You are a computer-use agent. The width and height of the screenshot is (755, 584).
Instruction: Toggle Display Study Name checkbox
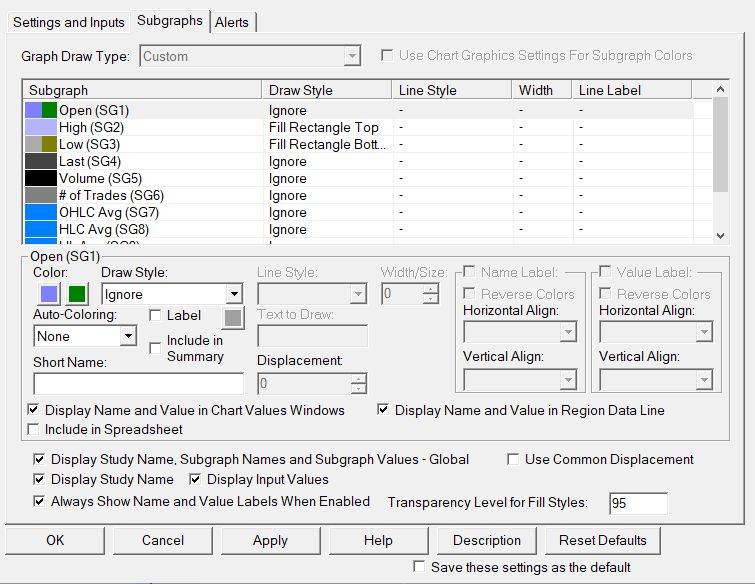point(38,480)
